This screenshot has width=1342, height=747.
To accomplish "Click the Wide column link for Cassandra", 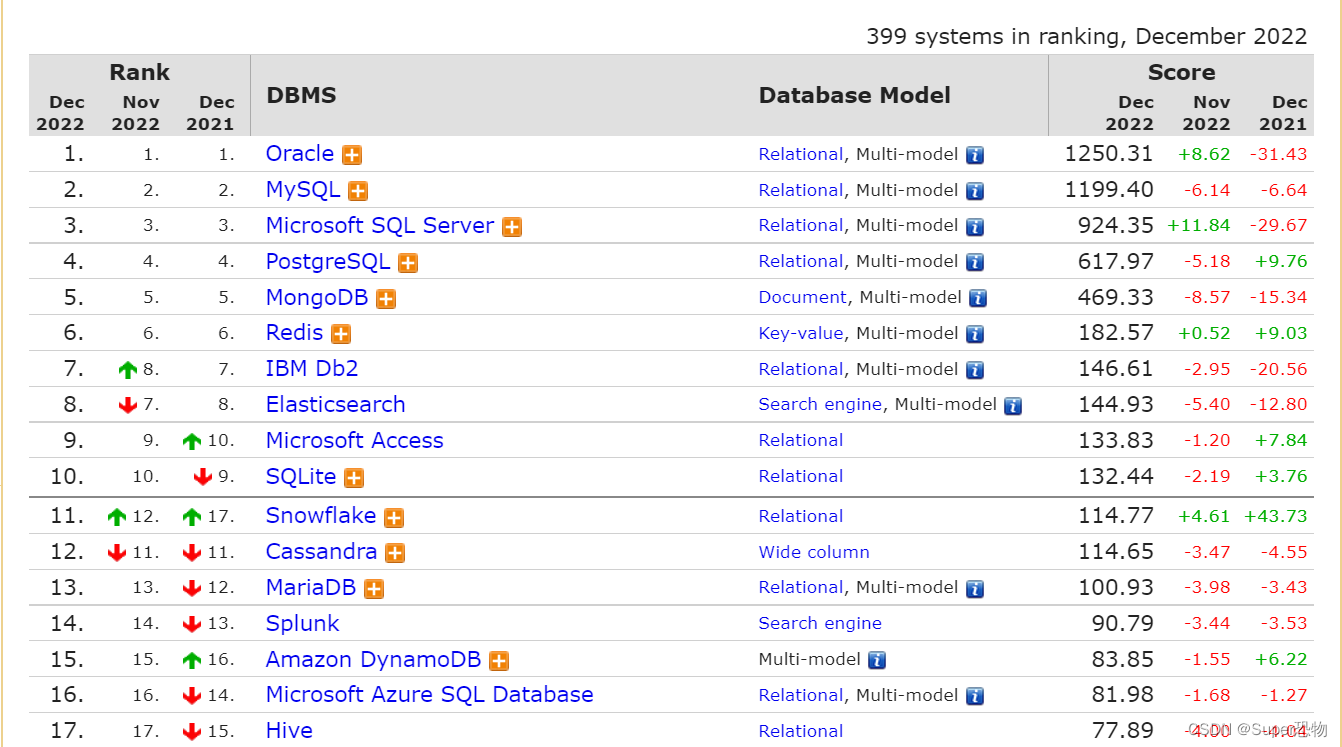I will point(814,553).
